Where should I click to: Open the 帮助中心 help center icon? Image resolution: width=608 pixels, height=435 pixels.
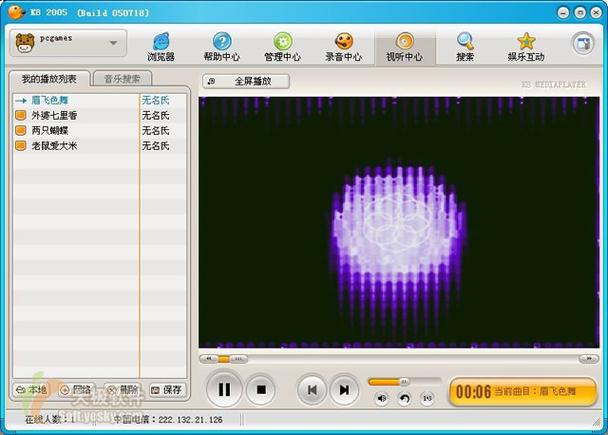(x=221, y=46)
